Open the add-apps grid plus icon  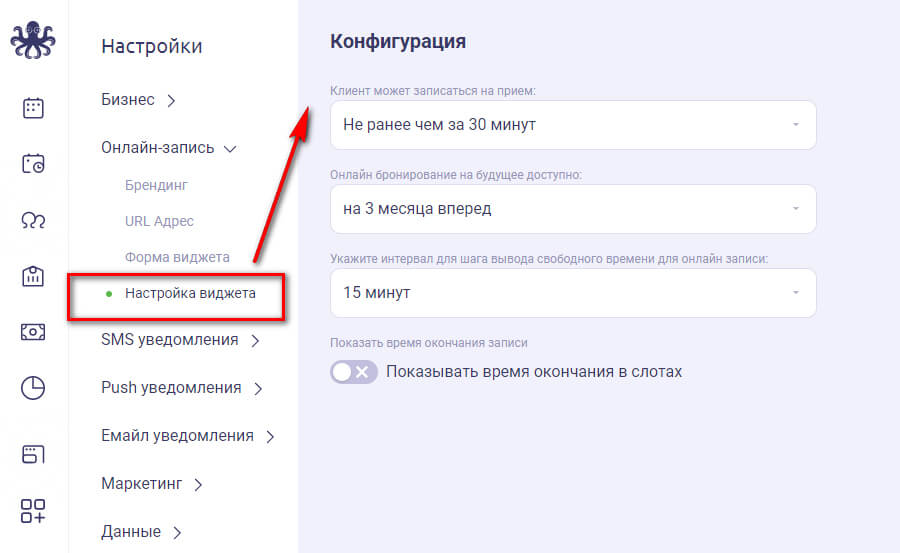click(x=33, y=511)
